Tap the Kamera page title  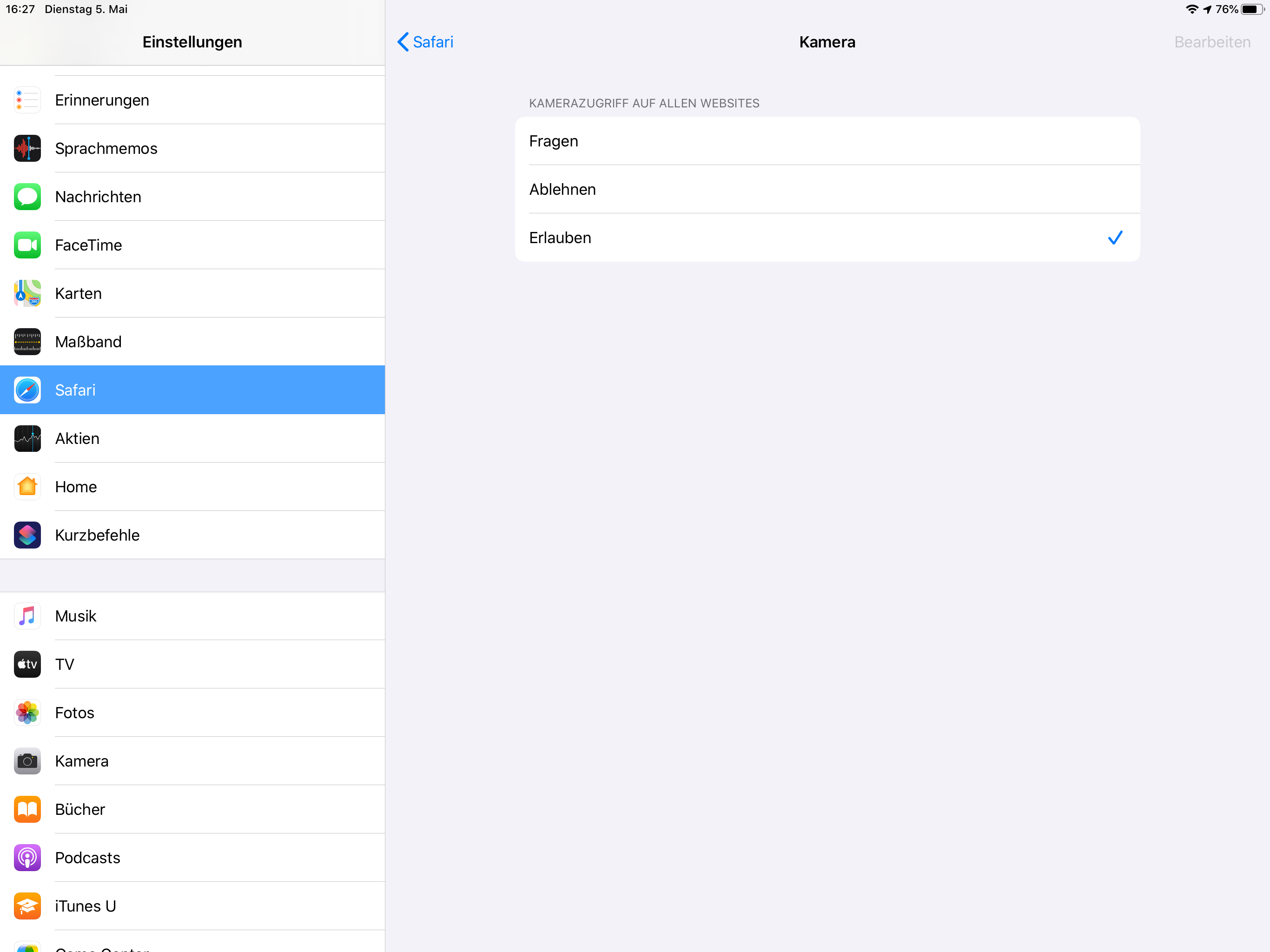click(x=827, y=42)
